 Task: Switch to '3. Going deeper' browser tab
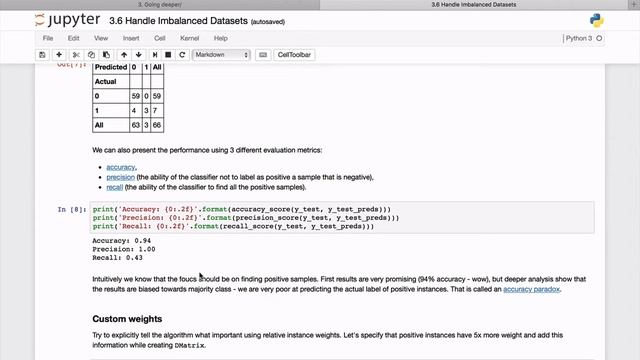click(x=160, y=4)
